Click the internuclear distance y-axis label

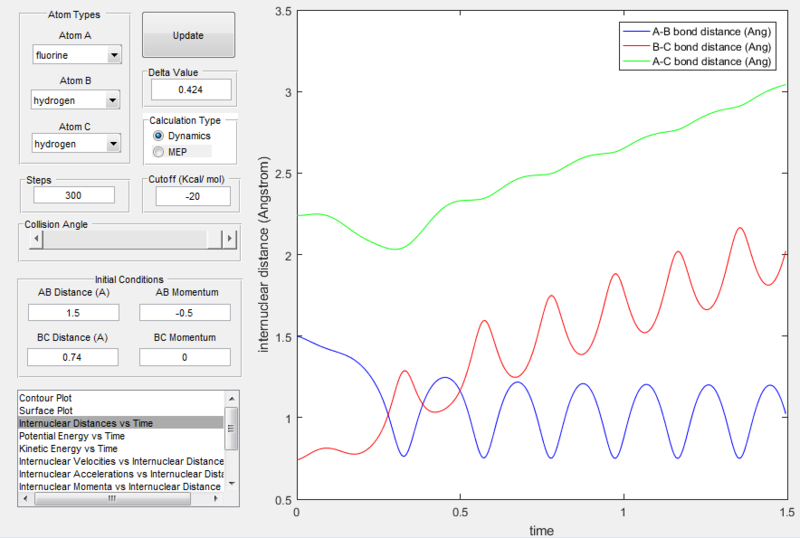click(263, 255)
